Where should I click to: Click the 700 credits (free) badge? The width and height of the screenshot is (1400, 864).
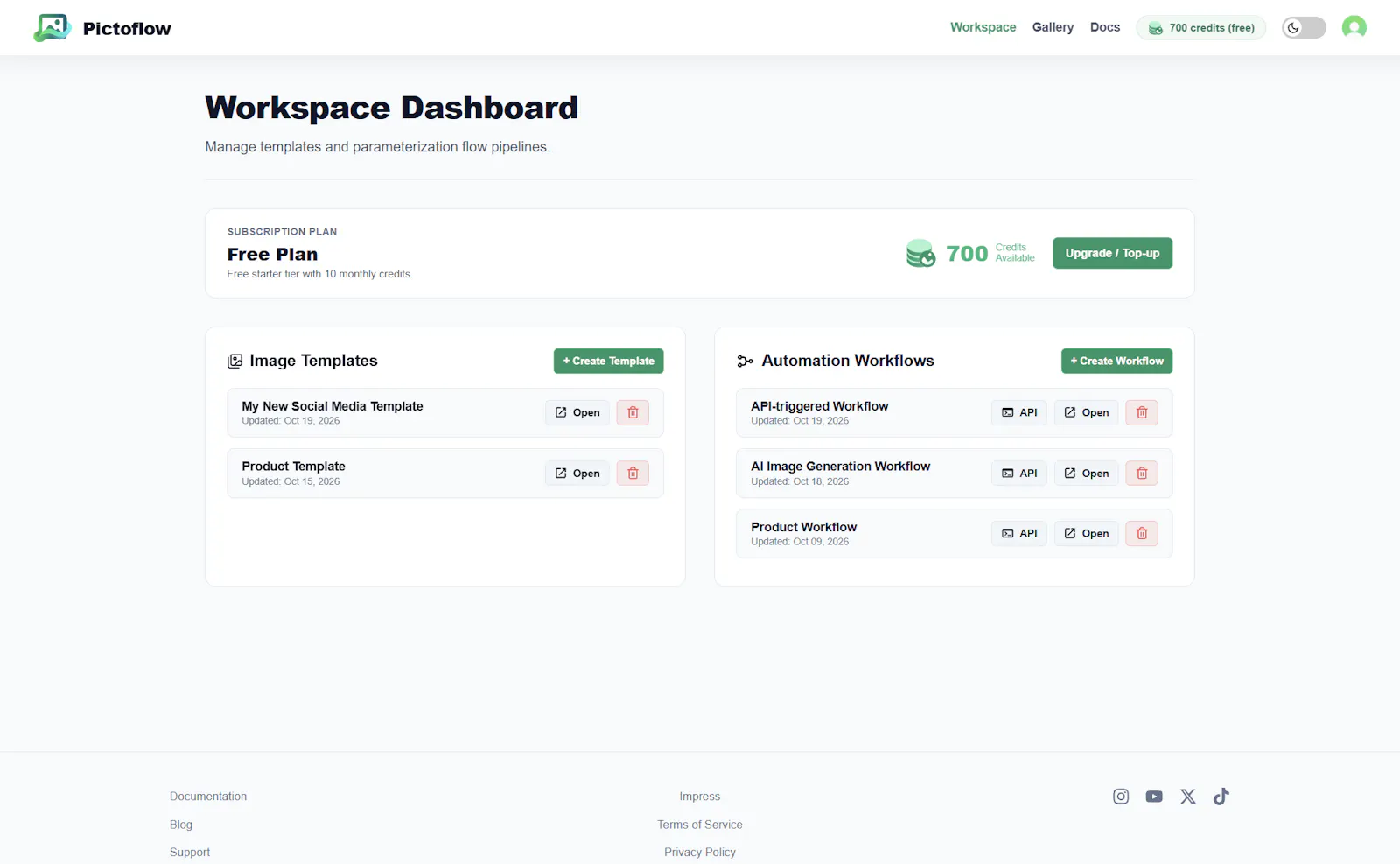pos(1200,28)
